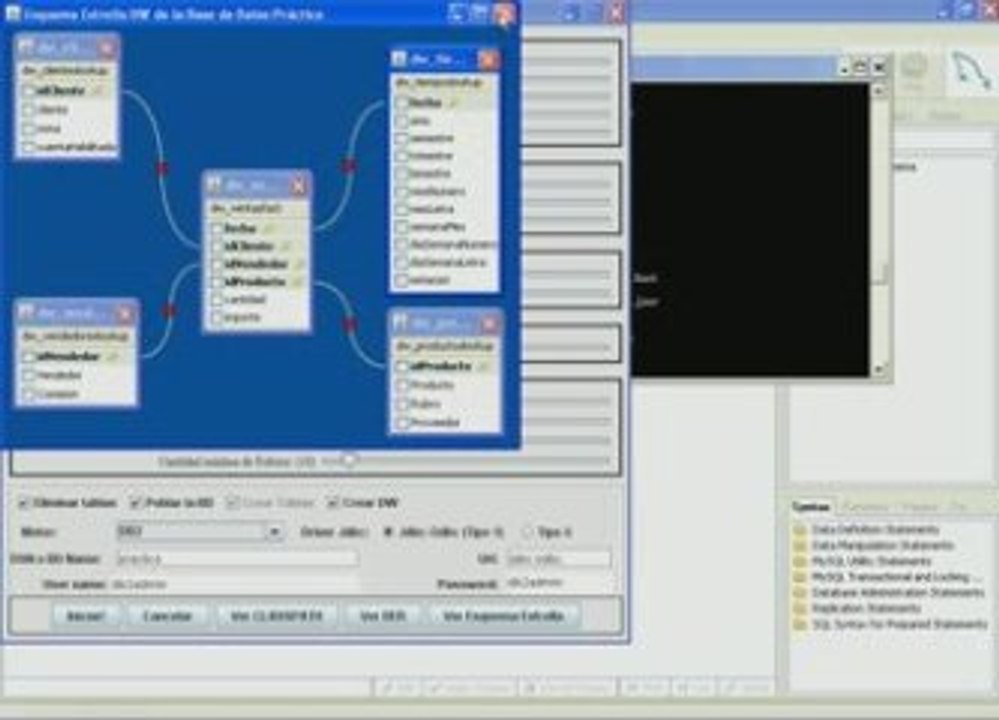999x720 pixels.
Task: Open the Motor dropdown list
Action: click(x=274, y=531)
